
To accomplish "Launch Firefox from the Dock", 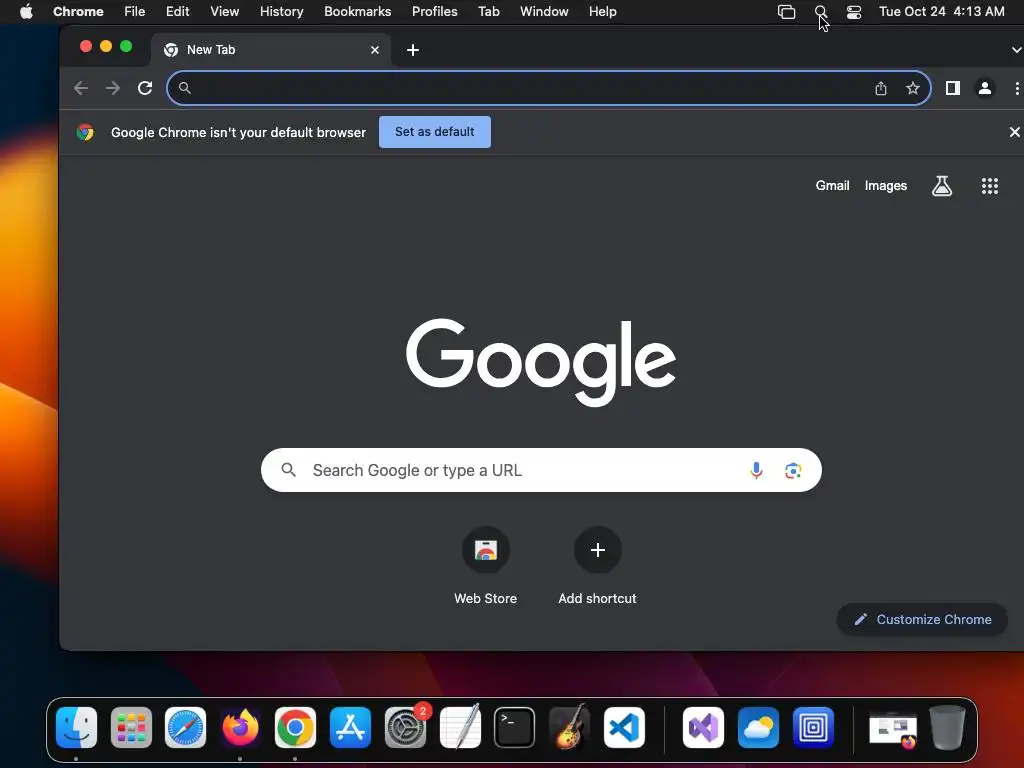I will 240,728.
